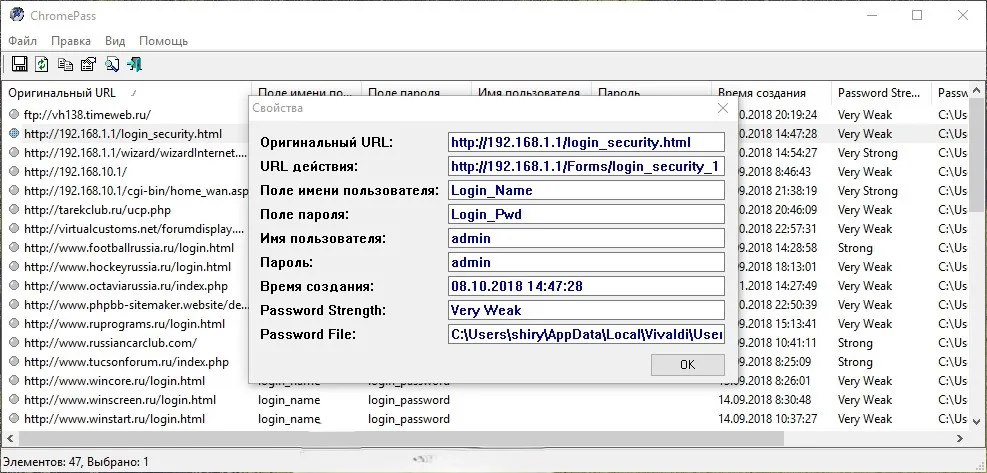The width and height of the screenshot is (987, 473).
Task: Click the icon beside winstart.ru row
Action: click(x=14, y=418)
